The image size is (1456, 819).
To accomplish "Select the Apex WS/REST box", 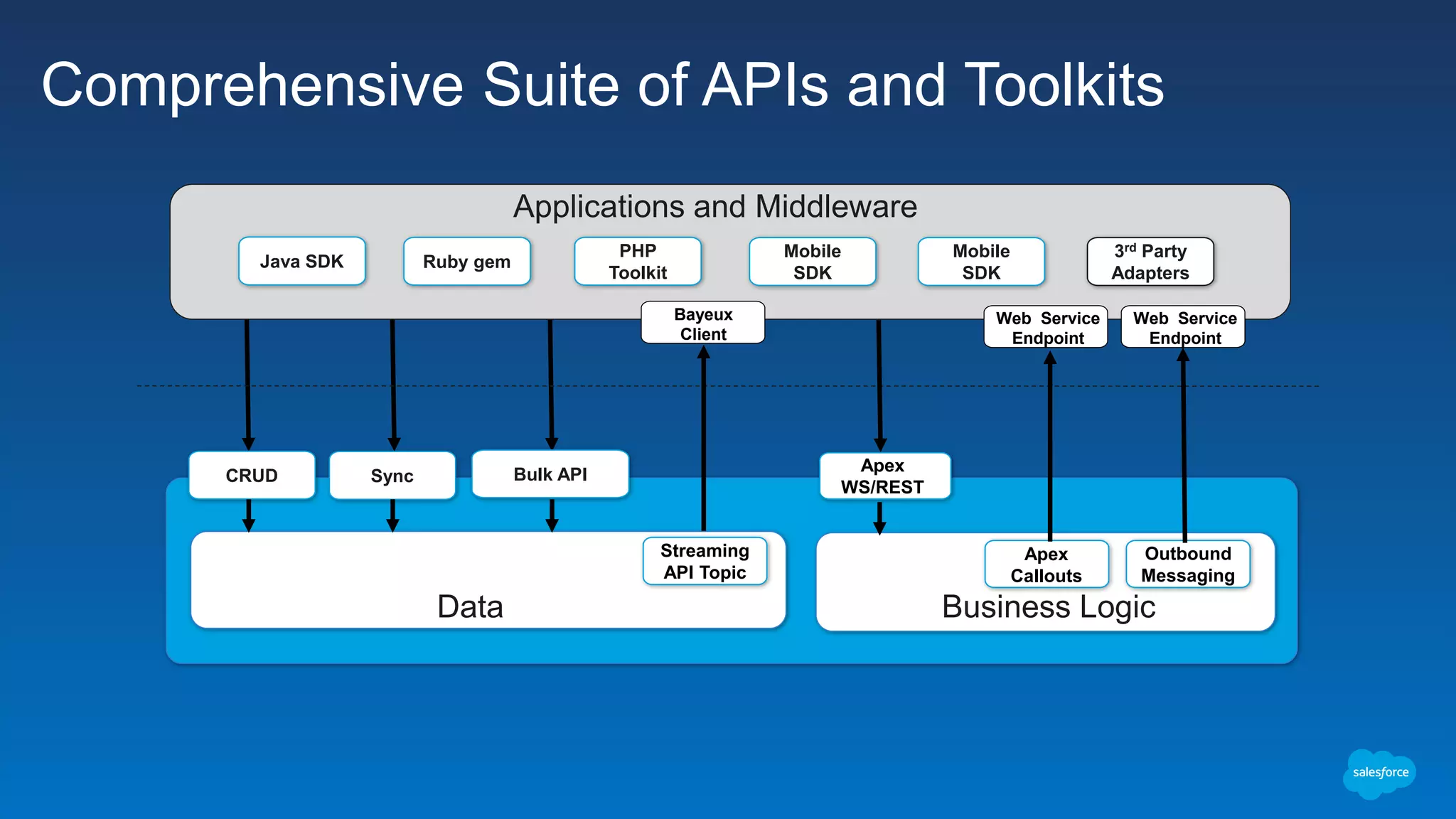I will click(884, 476).
